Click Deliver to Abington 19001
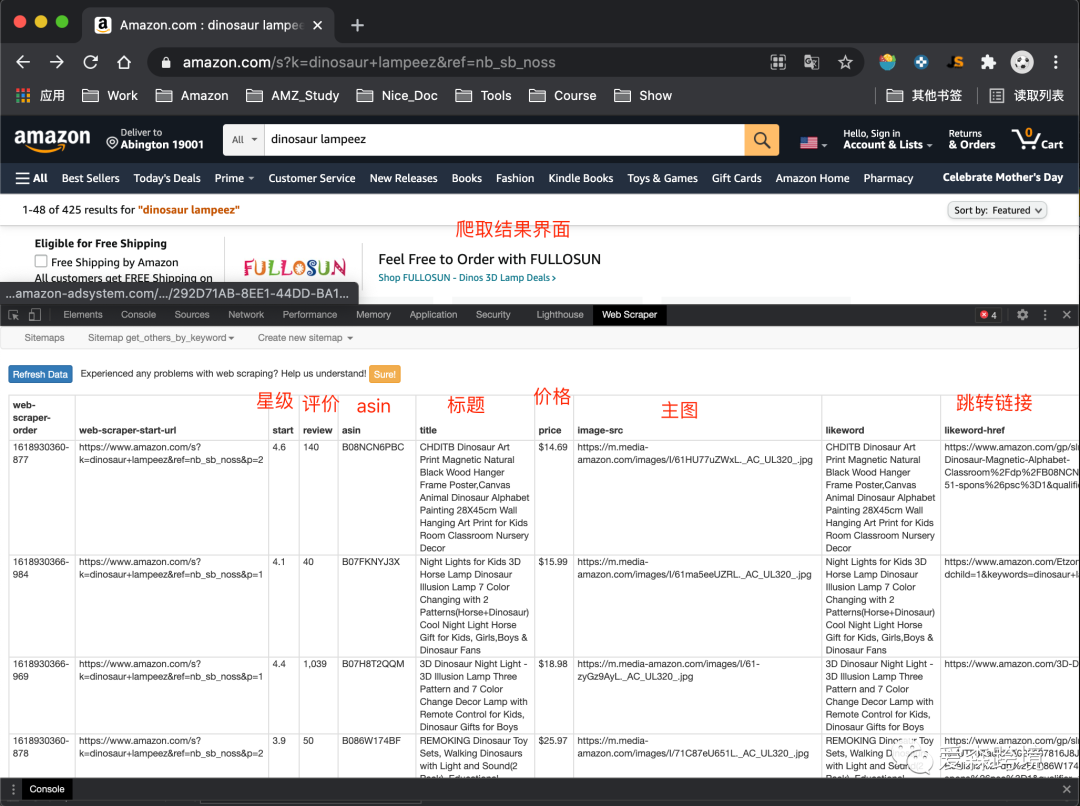The height and width of the screenshot is (806, 1080). click(x=156, y=139)
